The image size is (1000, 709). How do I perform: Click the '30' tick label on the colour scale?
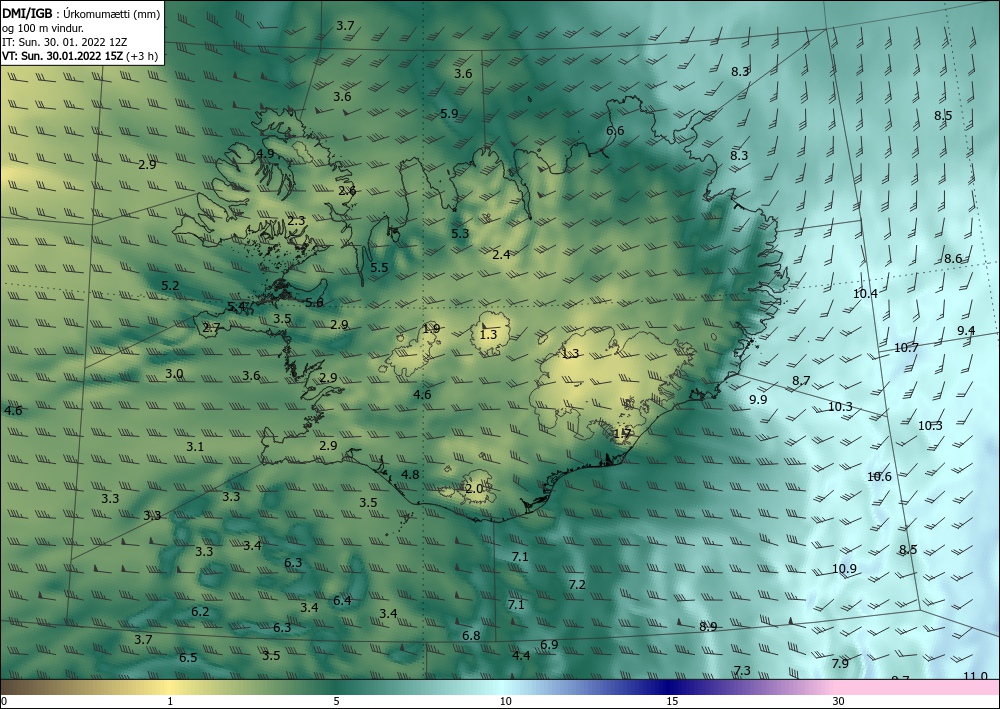point(839,701)
